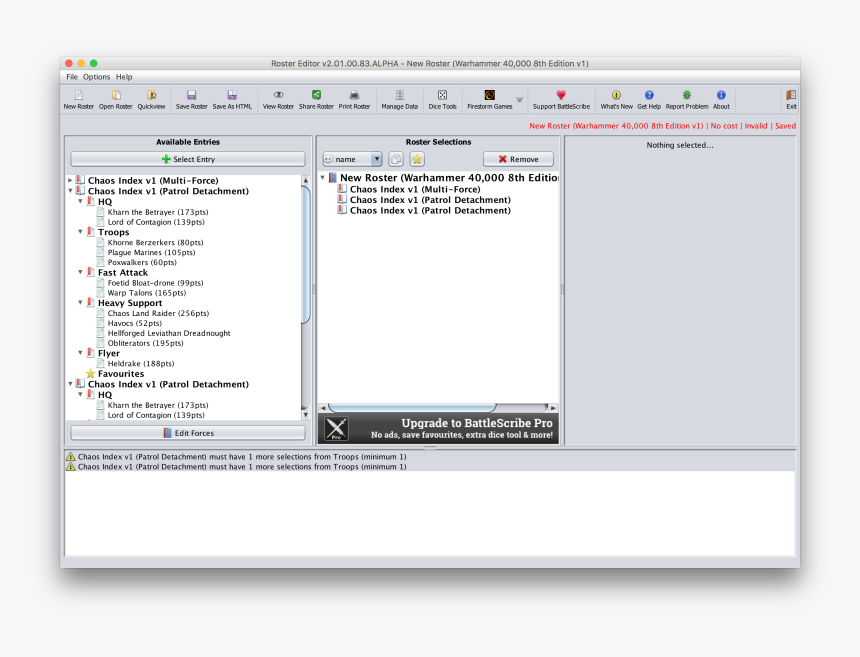Open the Options menu

click(x=97, y=77)
